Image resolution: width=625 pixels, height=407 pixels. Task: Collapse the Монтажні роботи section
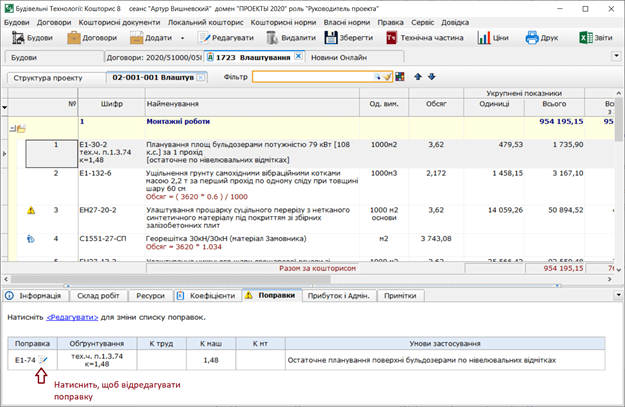[x=13, y=128]
